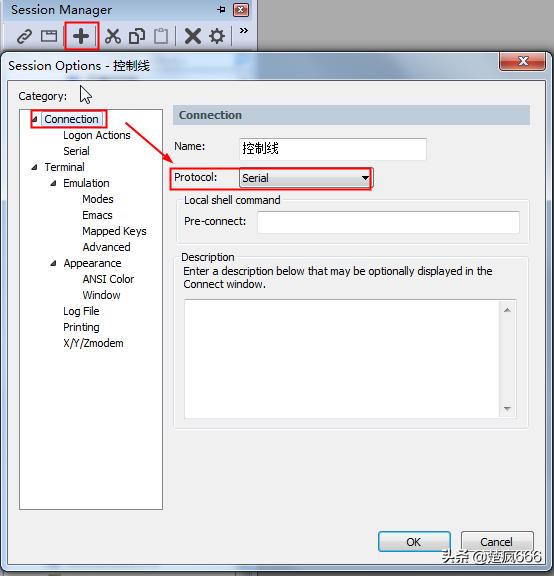Select Appearance category
Viewport: 554px width, 576px height.
[92, 263]
